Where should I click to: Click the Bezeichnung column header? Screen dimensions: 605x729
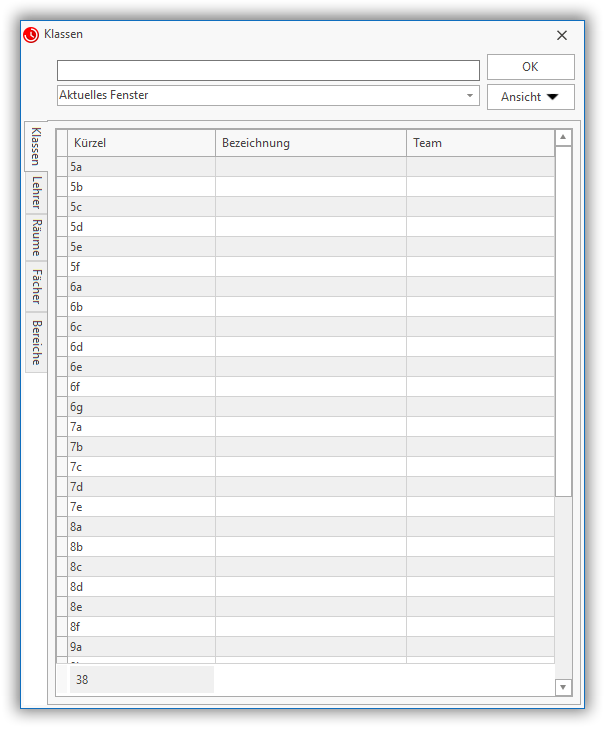pos(310,143)
